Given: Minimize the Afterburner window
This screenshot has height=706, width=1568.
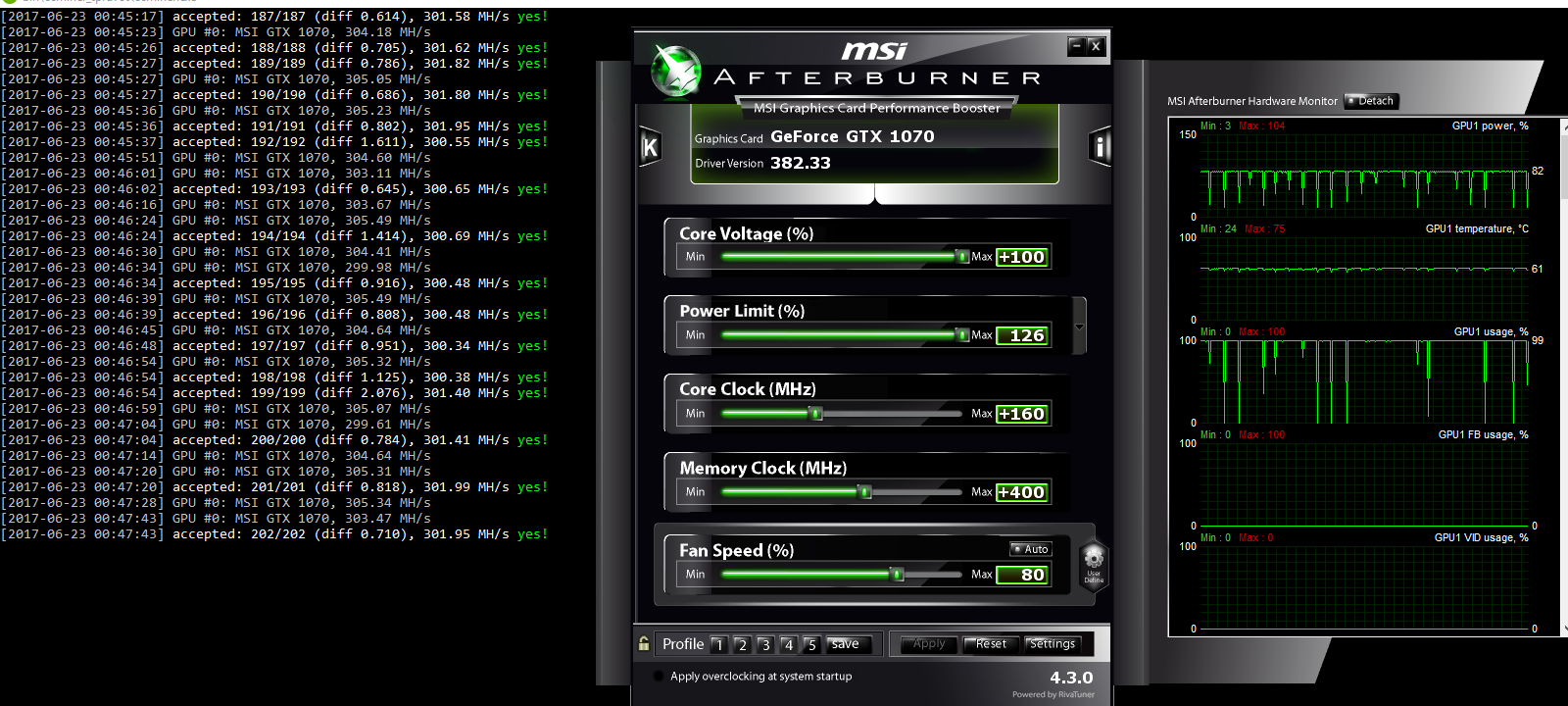Looking at the screenshot, I should pyautogui.click(x=1076, y=45).
